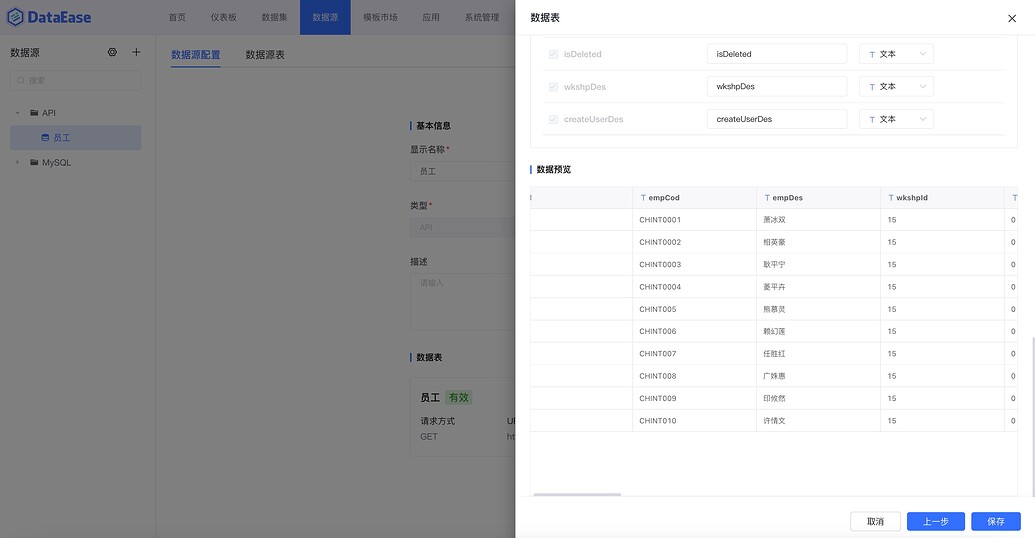1035x538 pixels.
Task: Open 数据集 menu
Action: pos(275,17)
